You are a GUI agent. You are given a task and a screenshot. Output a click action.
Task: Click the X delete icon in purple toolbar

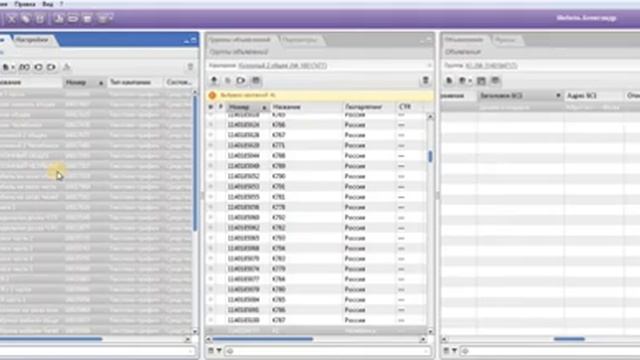[12, 19]
